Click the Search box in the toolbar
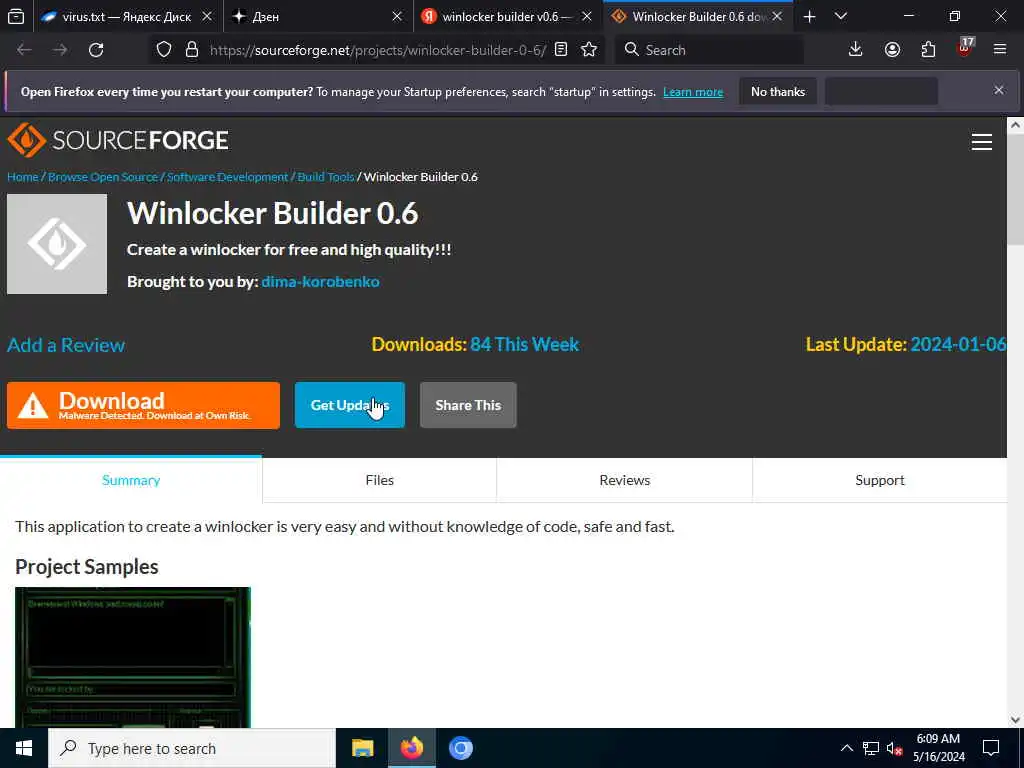Viewport: 1024px width, 768px height. (709, 50)
